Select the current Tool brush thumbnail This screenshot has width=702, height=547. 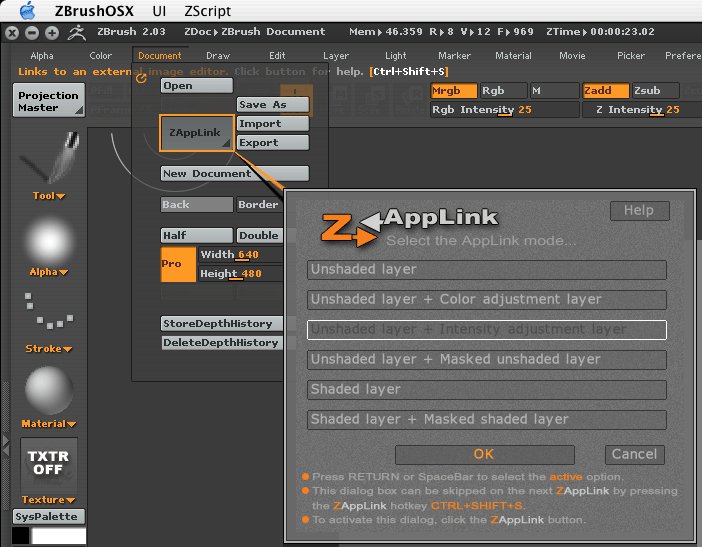pos(49,158)
